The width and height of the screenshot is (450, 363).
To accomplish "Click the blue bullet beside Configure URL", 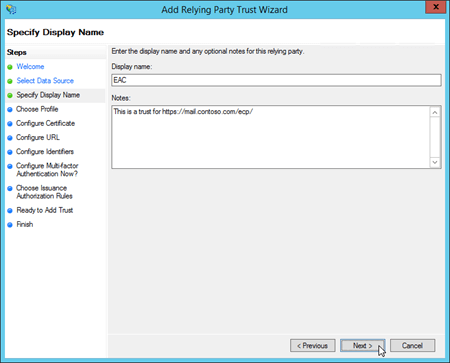I will [x=10, y=138].
